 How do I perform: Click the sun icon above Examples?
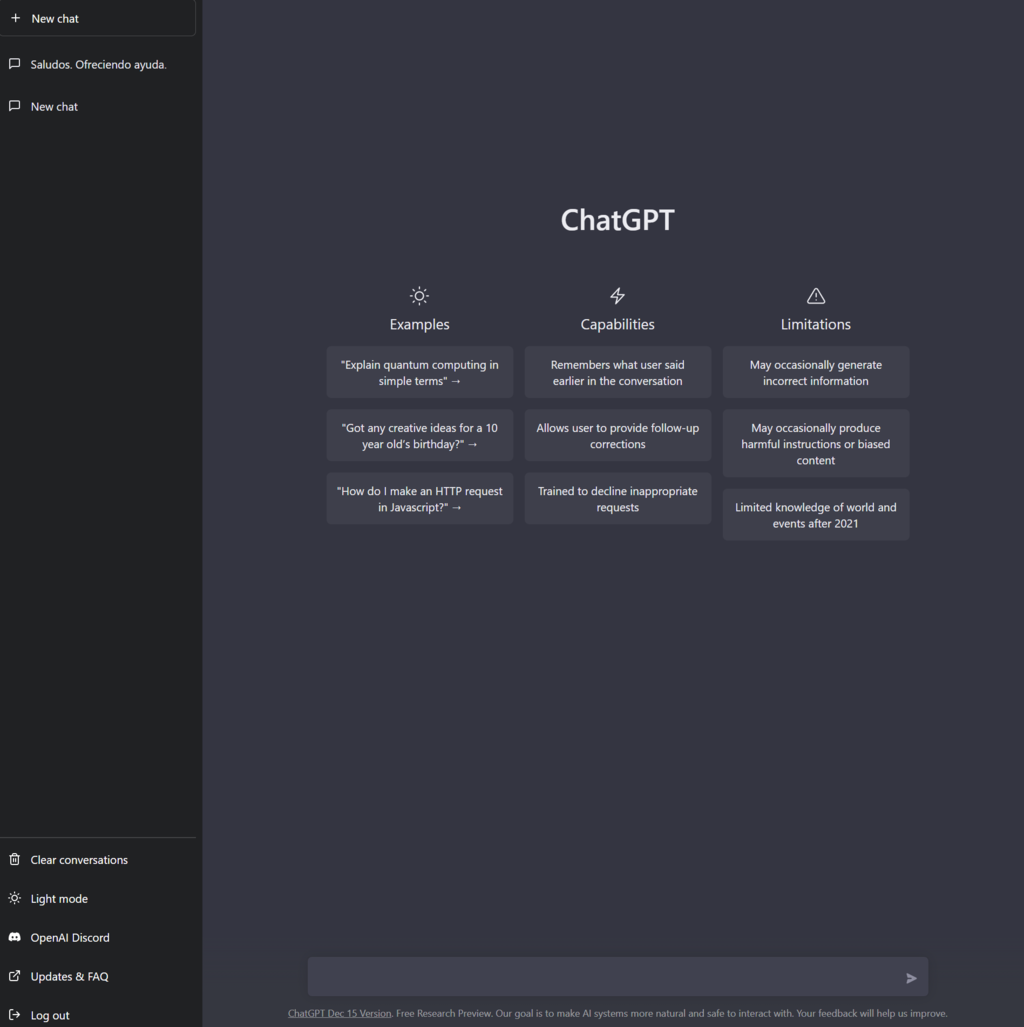pos(419,296)
